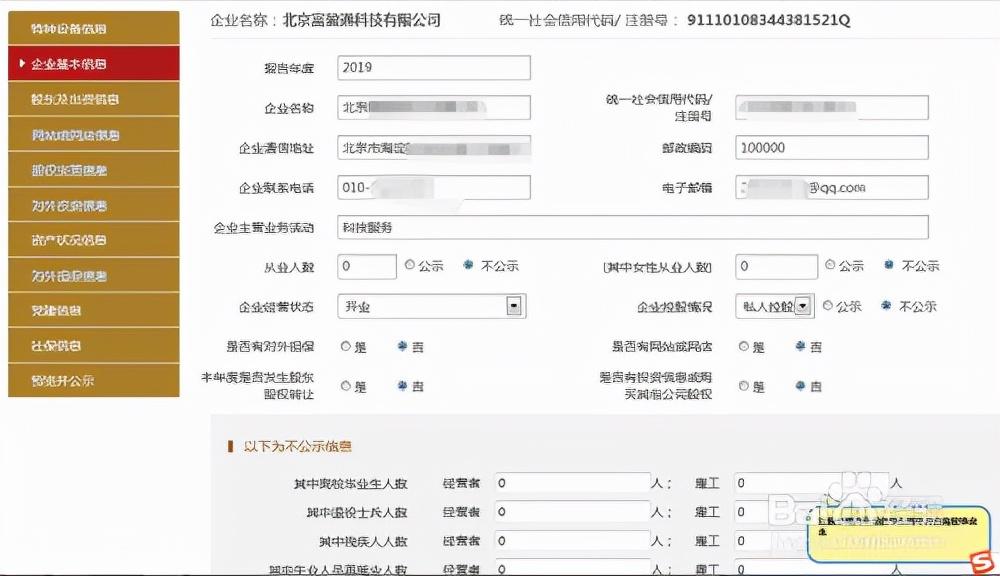This screenshot has width=1000, height=576.
Task: Click the company name 北京富鑫源科技有限公司
Action: [362, 20]
